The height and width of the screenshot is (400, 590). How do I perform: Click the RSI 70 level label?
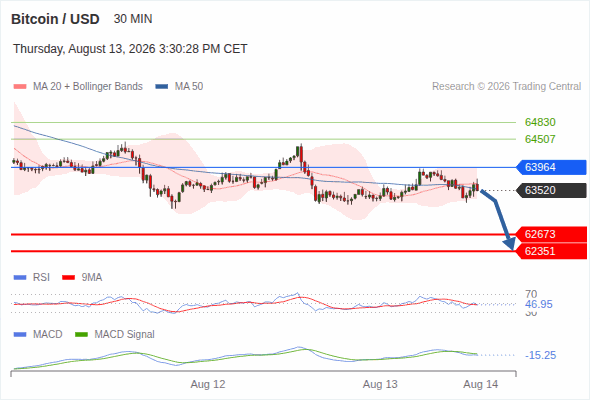point(531,294)
